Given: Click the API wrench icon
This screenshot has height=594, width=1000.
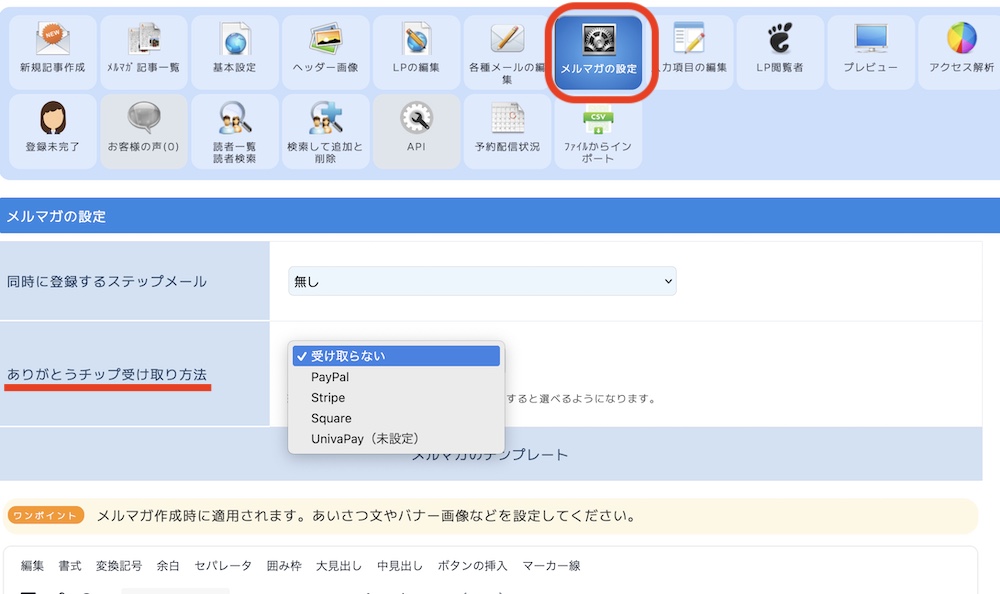Looking at the screenshot, I should pyautogui.click(x=416, y=120).
